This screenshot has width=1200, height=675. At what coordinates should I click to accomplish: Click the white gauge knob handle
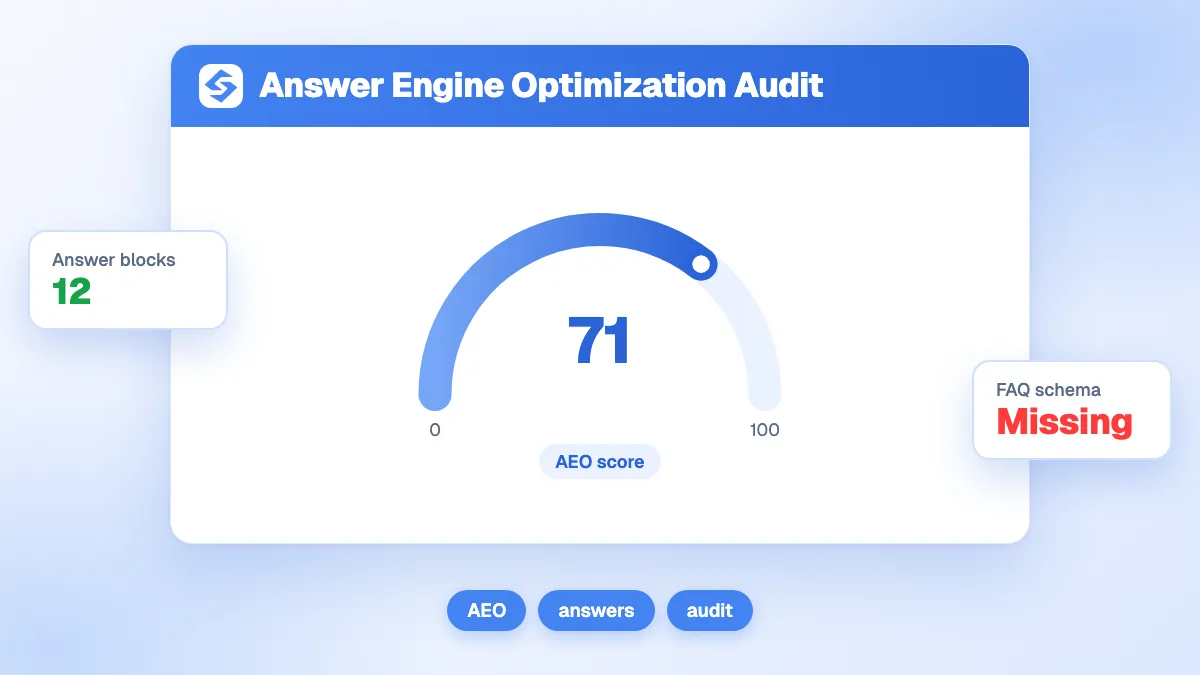pyautogui.click(x=701, y=264)
